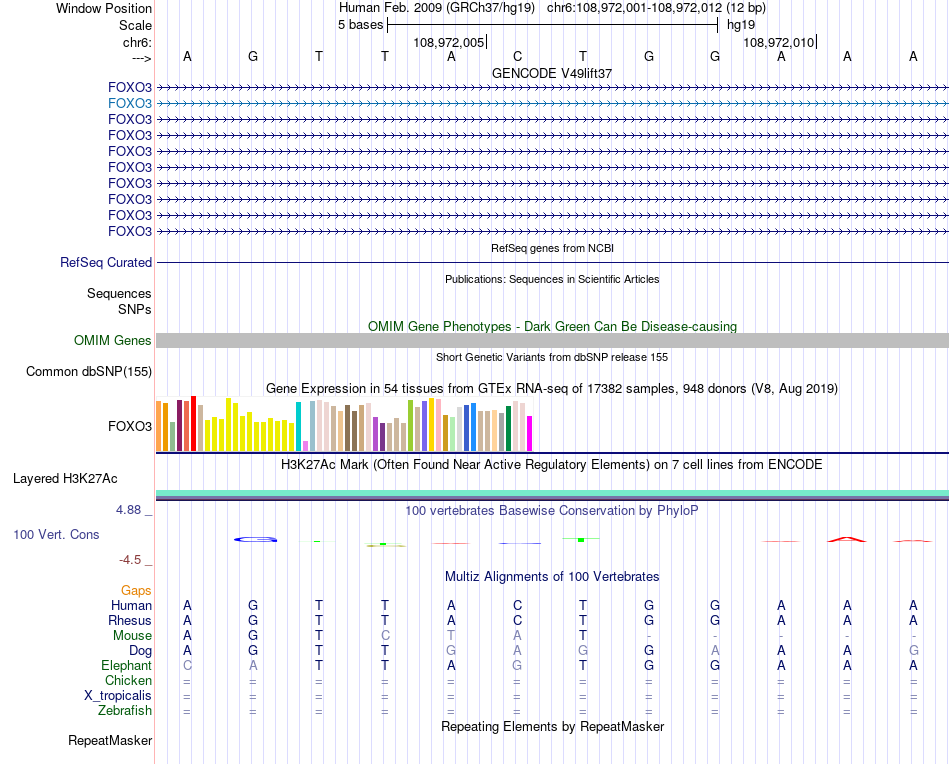Click the GENCODE V49lift37 track title
950x764 pixels.
pyautogui.click(x=552, y=73)
